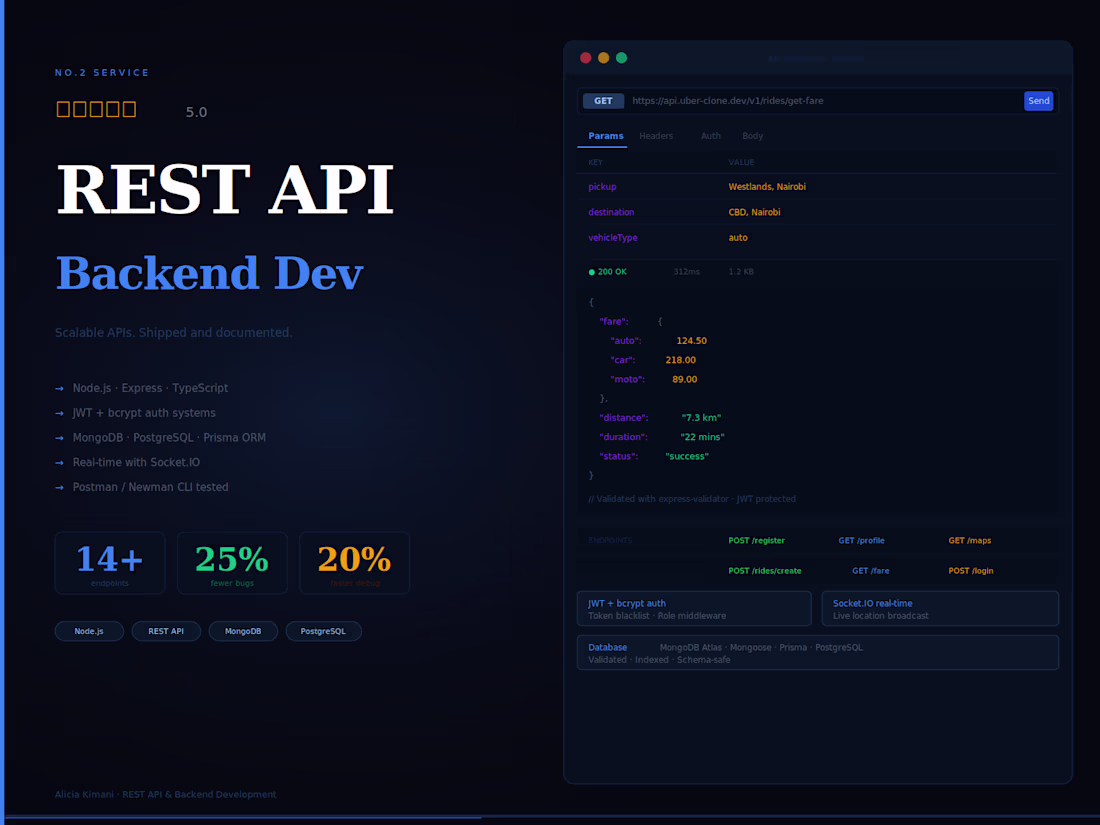The width and height of the screenshot is (1100, 825).
Task: Switch to the Params tab
Action: [x=605, y=136]
